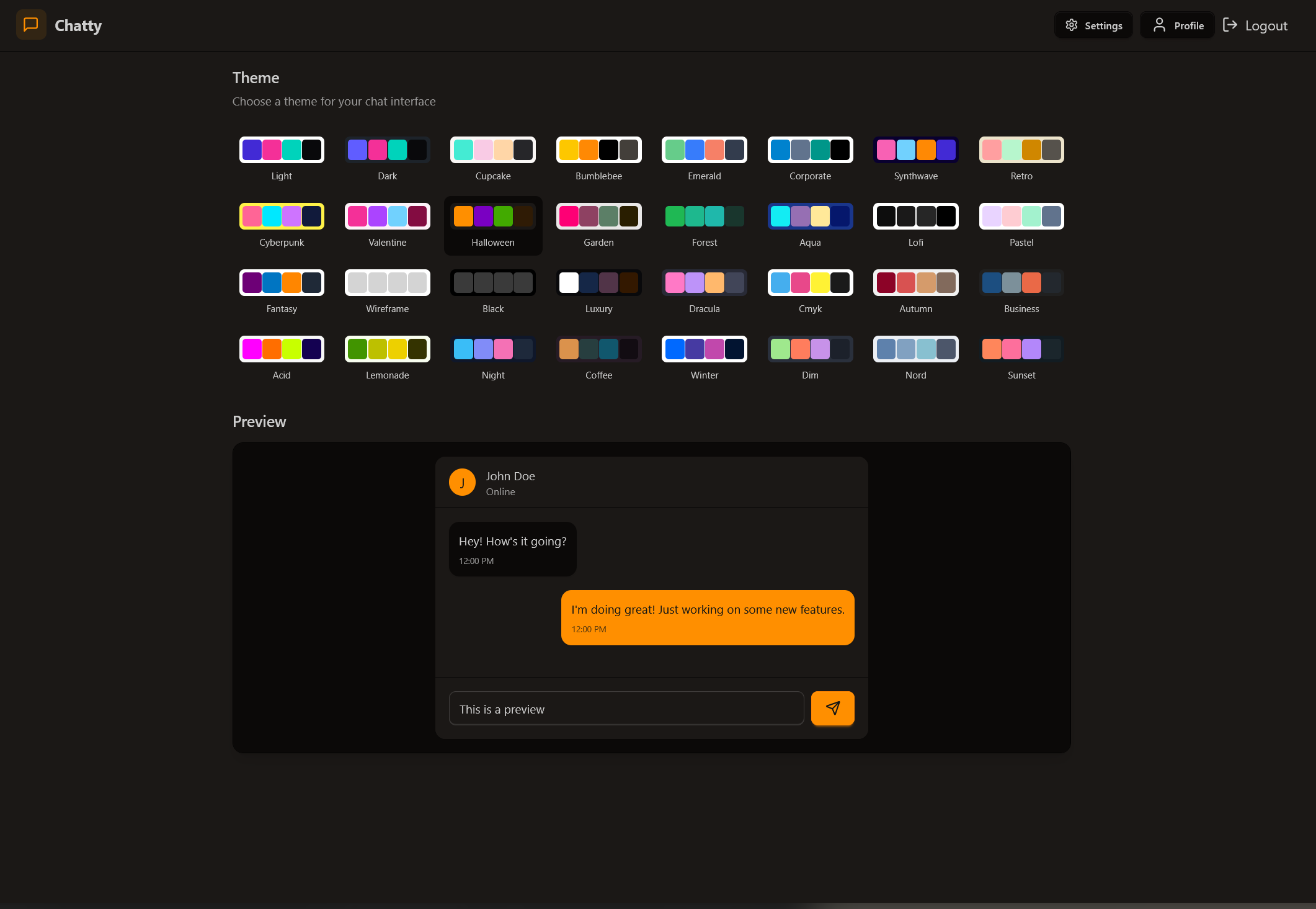
Task: Pick the Nord theme
Action: 916,358
